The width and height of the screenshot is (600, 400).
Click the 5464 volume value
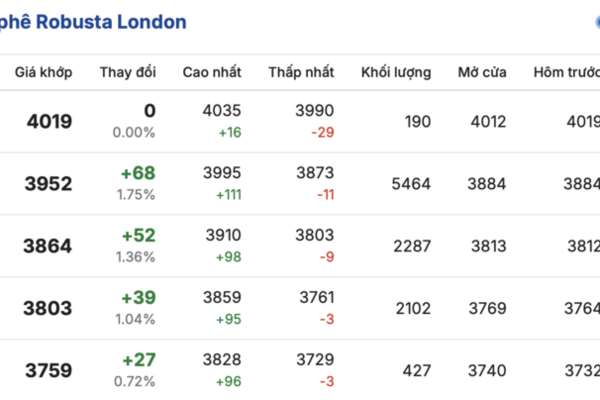[411, 184]
